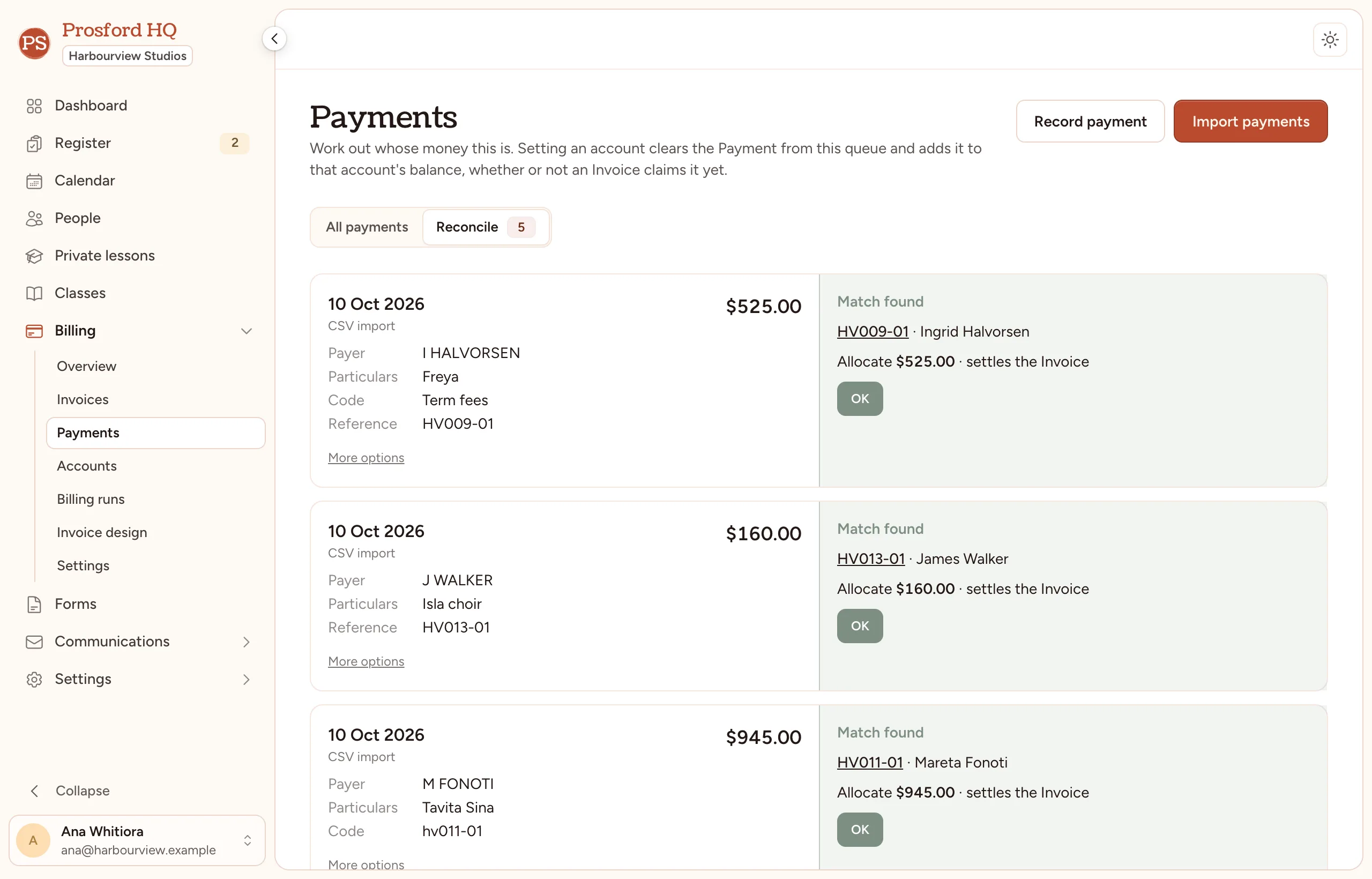Open invoice link HV011-01
The height and width of the screenshot is (879, 1372).
coord(870,763)
